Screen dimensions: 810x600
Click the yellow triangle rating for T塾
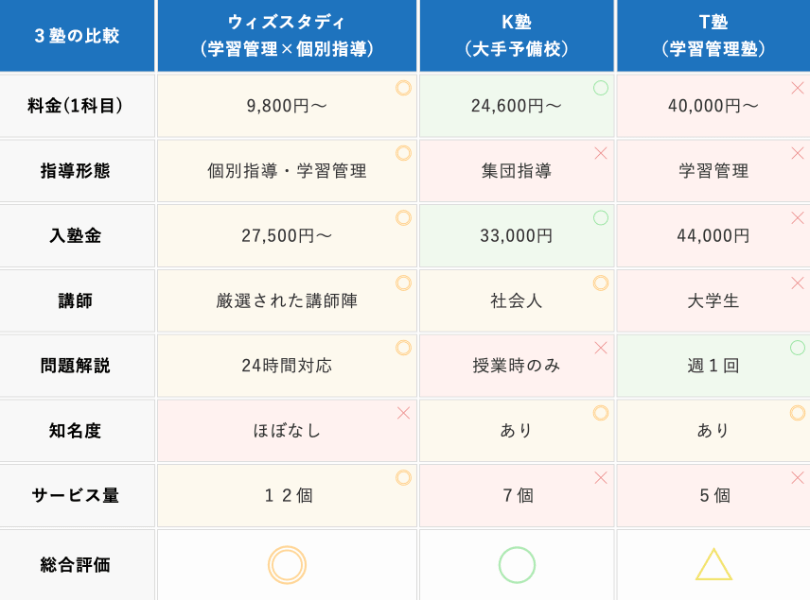pyautogui.click(x=713, y=564)
